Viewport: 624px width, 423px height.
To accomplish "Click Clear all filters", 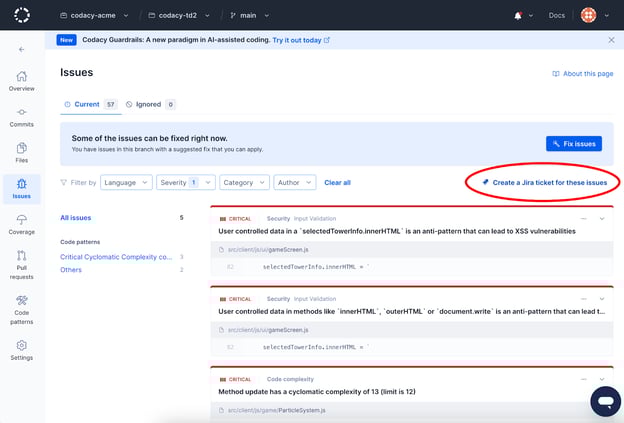I will 337,183.
